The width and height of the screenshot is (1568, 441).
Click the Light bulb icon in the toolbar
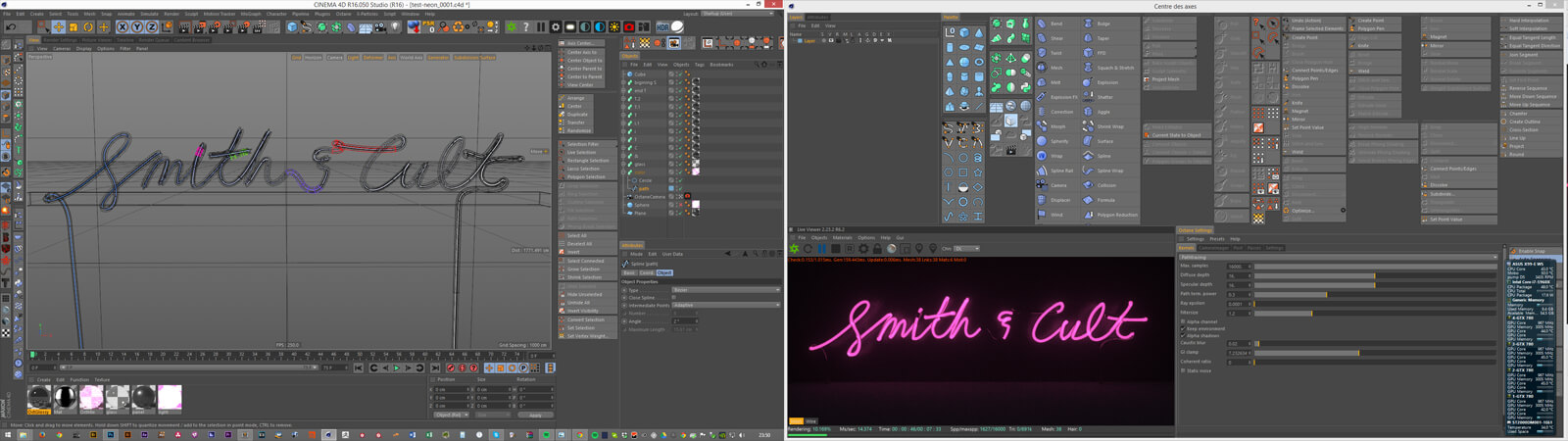click(x=396, y=26)
